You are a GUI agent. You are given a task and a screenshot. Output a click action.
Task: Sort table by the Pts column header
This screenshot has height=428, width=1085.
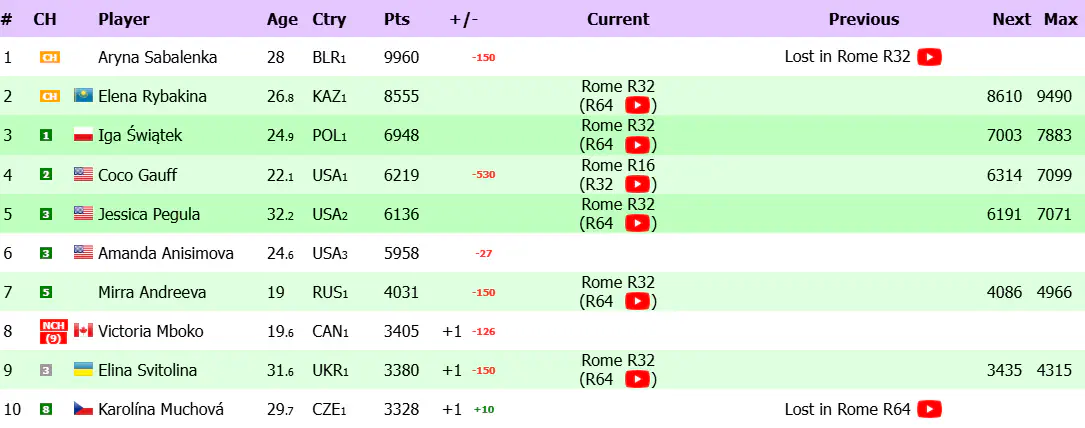coord(396,19)
